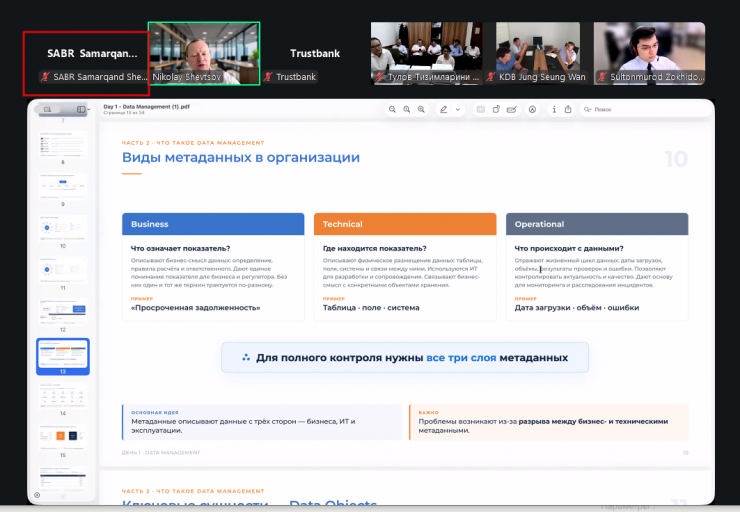Screen dimensions: 740x512
Task: Click the example «Просроченная задолженность»
Action: pos(195,308)
